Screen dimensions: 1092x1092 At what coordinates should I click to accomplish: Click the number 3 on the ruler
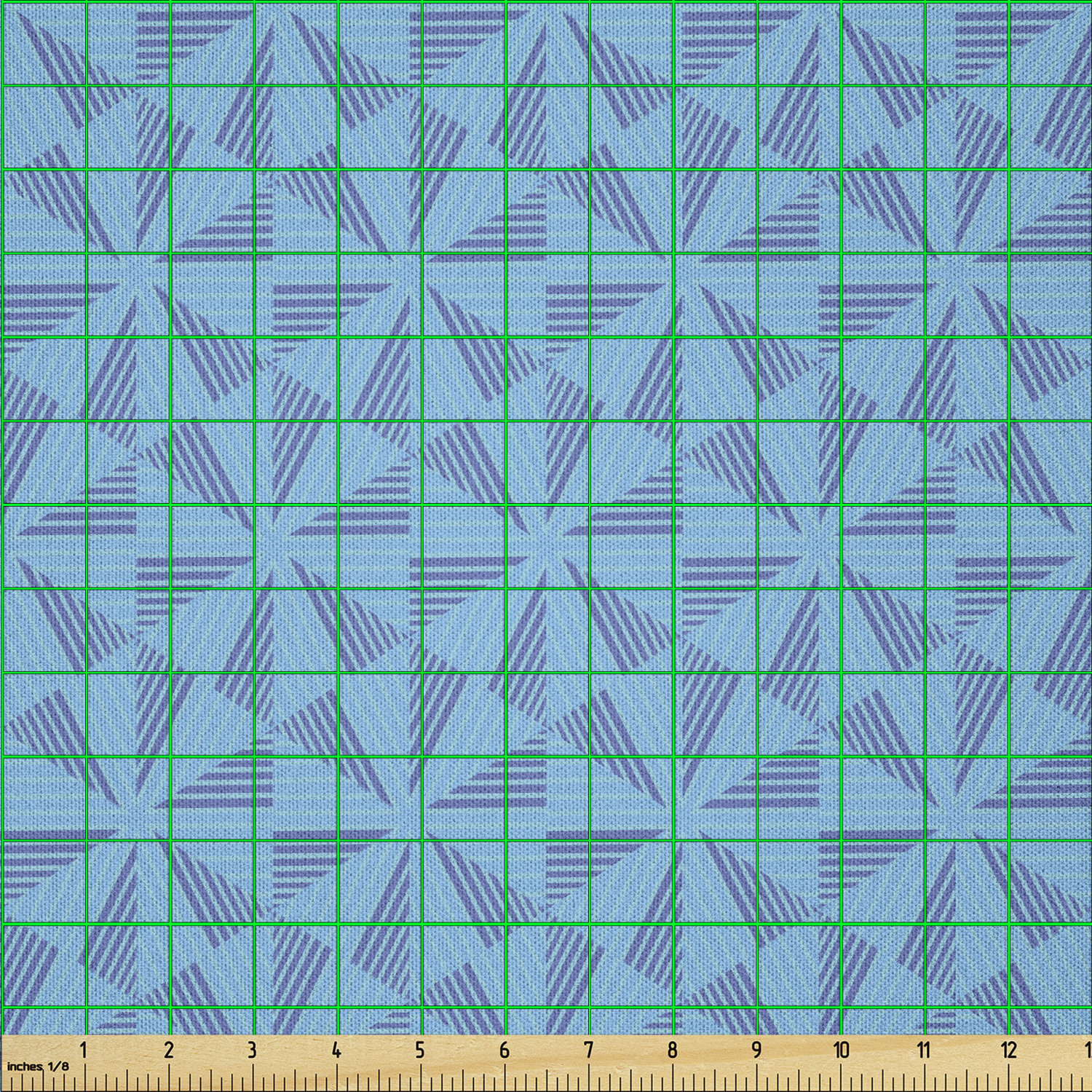click(x=252, y=1050)
